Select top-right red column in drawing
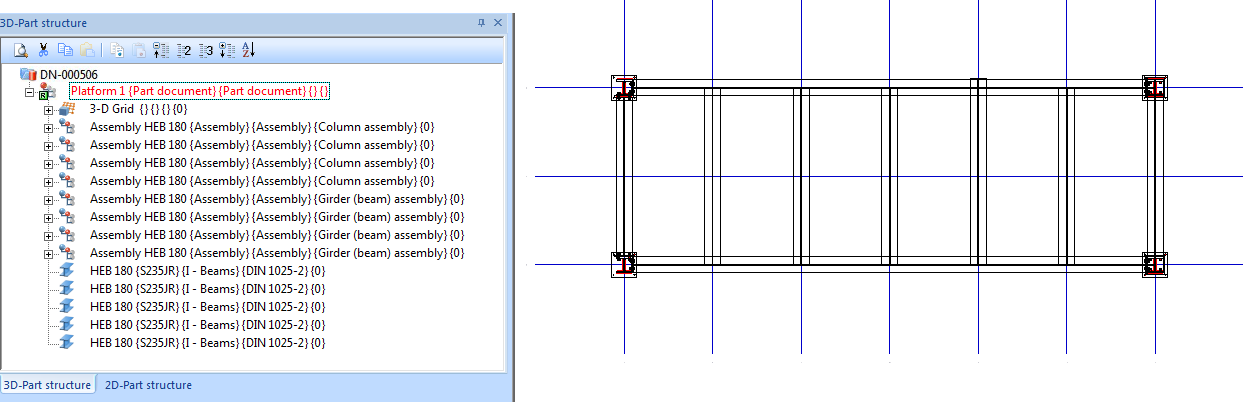 tap(1155, 88)
